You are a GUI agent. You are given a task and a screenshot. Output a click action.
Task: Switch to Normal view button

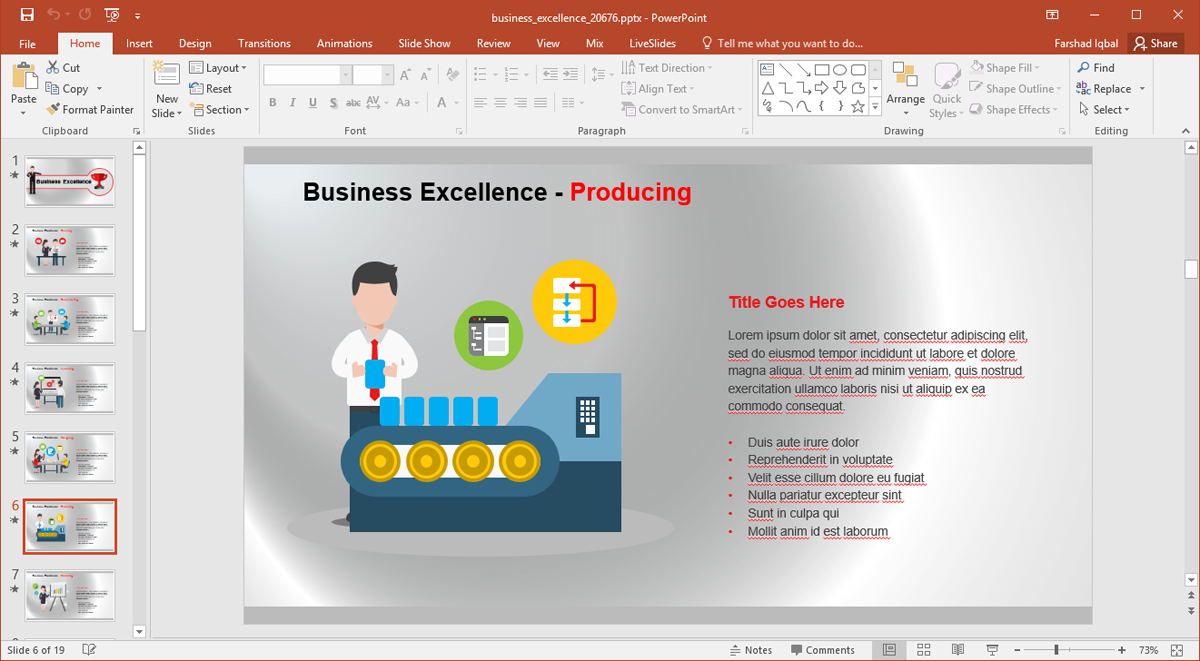click(888, 650)
